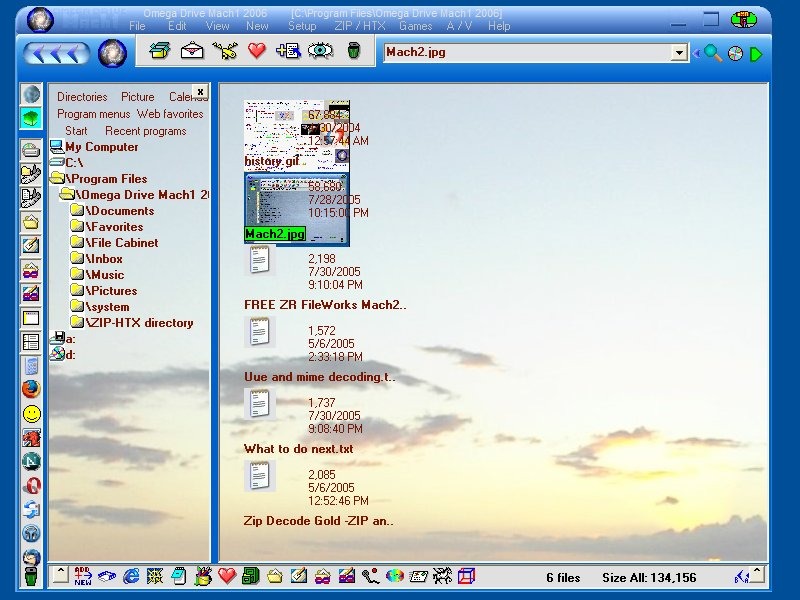The height and width of the screenshot is (600, 800).
Task: Open the Setup menu
Action: tap(302, 26)
